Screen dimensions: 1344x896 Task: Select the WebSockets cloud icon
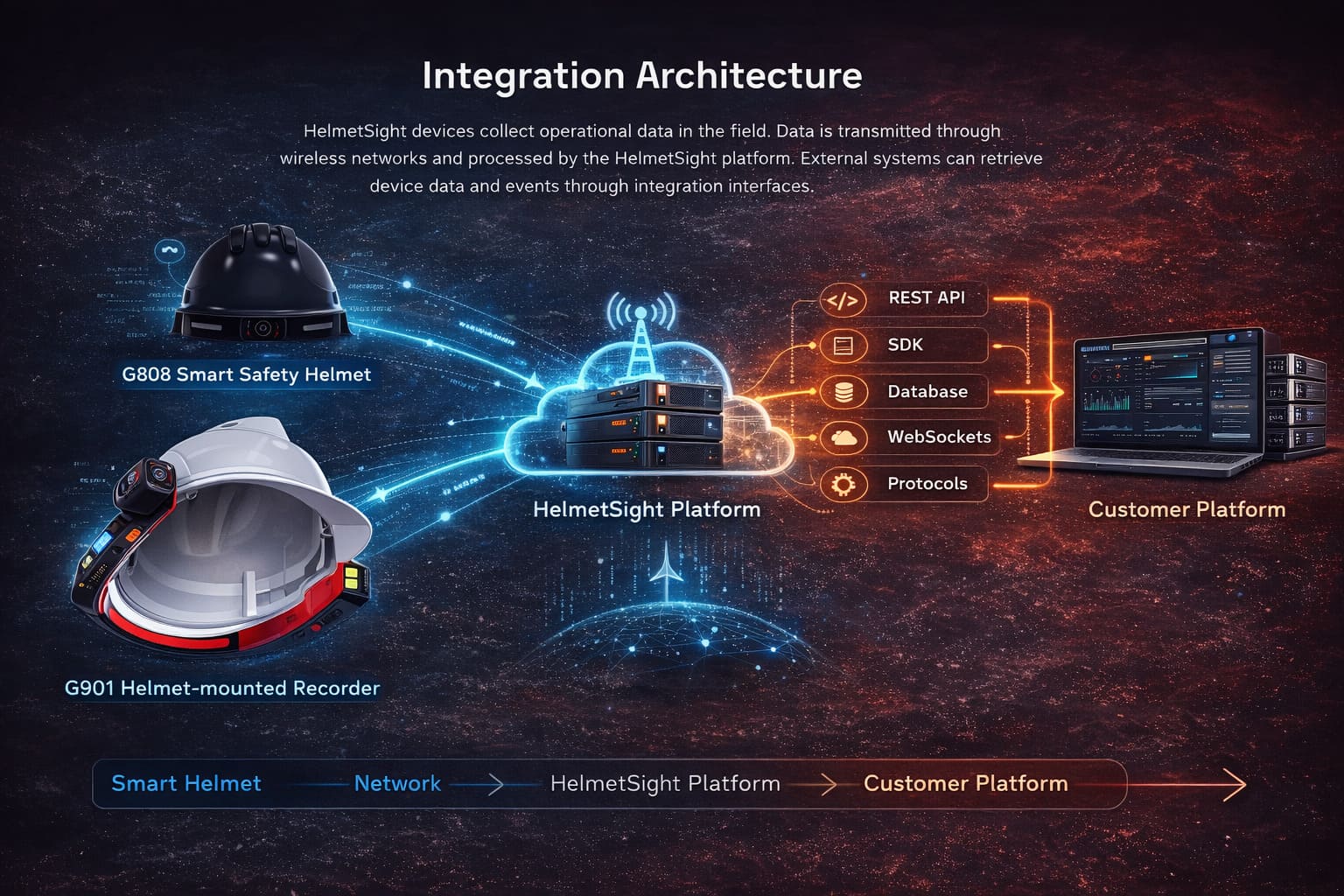click(842, 437)
